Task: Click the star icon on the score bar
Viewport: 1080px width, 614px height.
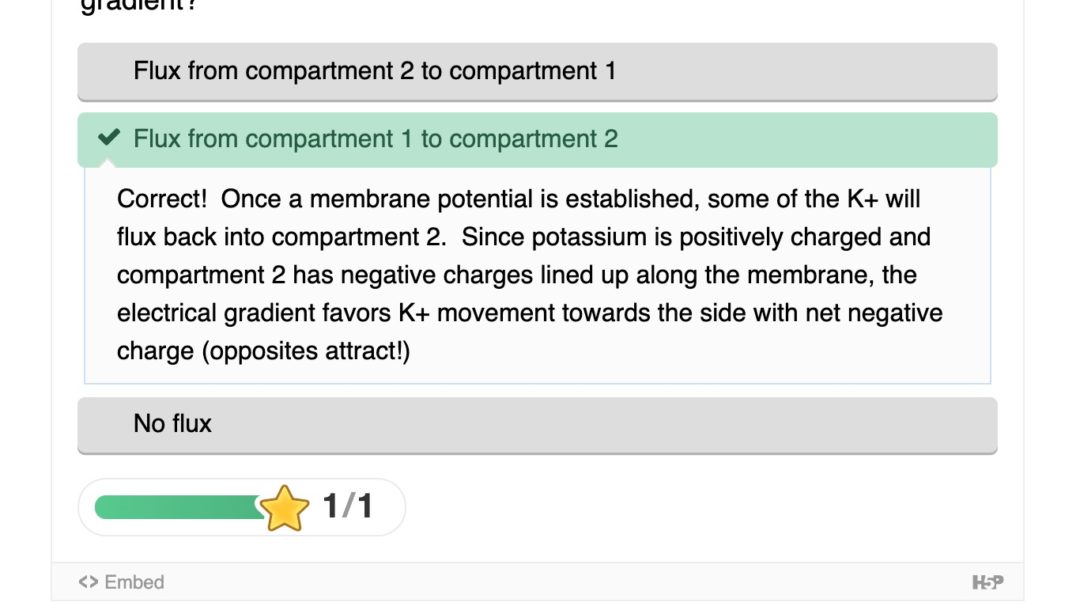Action: coord(285,507)
